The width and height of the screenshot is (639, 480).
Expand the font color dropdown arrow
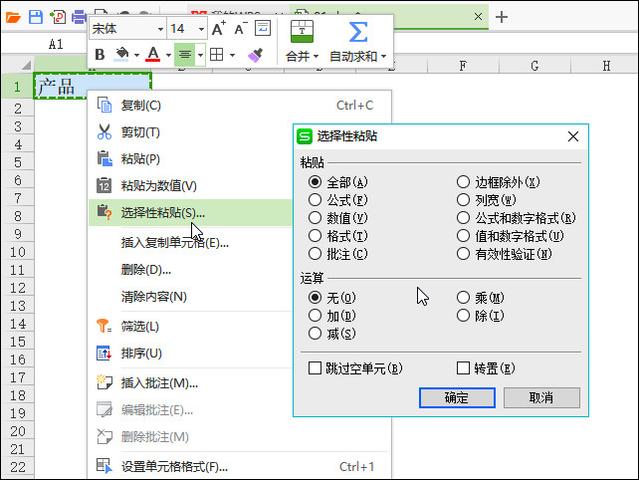[168, 55]
